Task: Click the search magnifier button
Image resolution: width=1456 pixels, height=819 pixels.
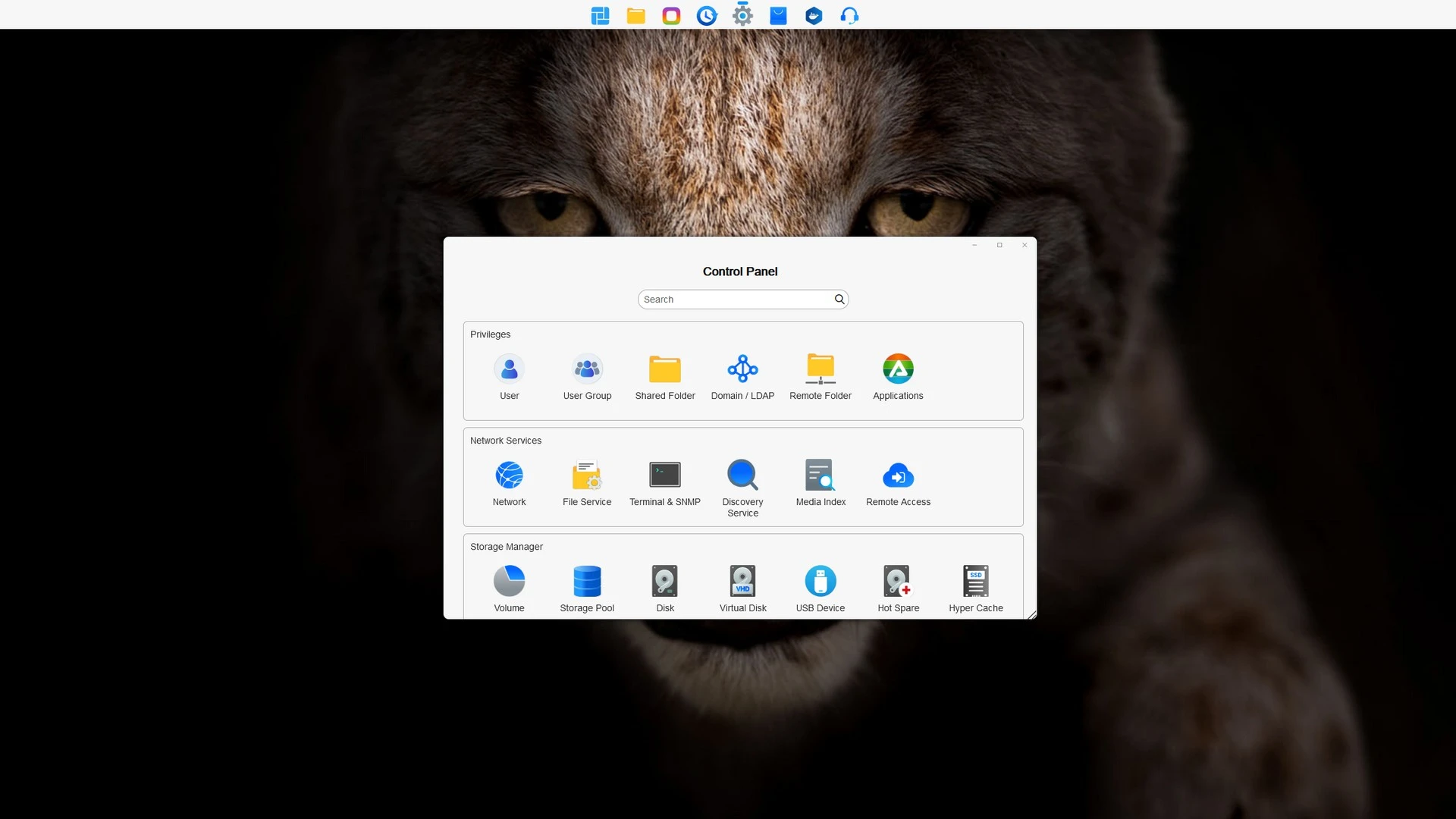Action: coord(839,300)
